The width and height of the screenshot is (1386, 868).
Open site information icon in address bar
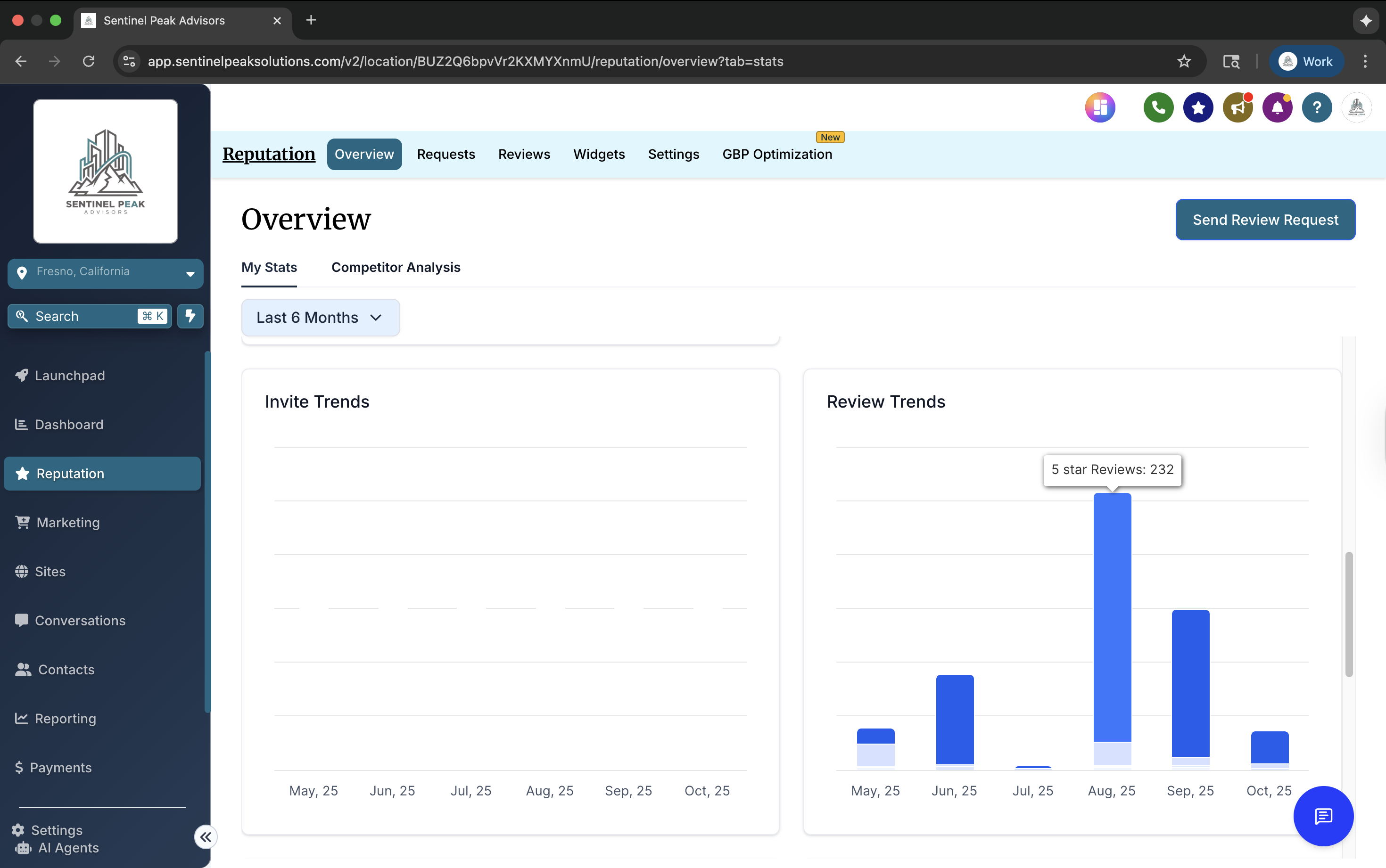click(x=129, y=61)
